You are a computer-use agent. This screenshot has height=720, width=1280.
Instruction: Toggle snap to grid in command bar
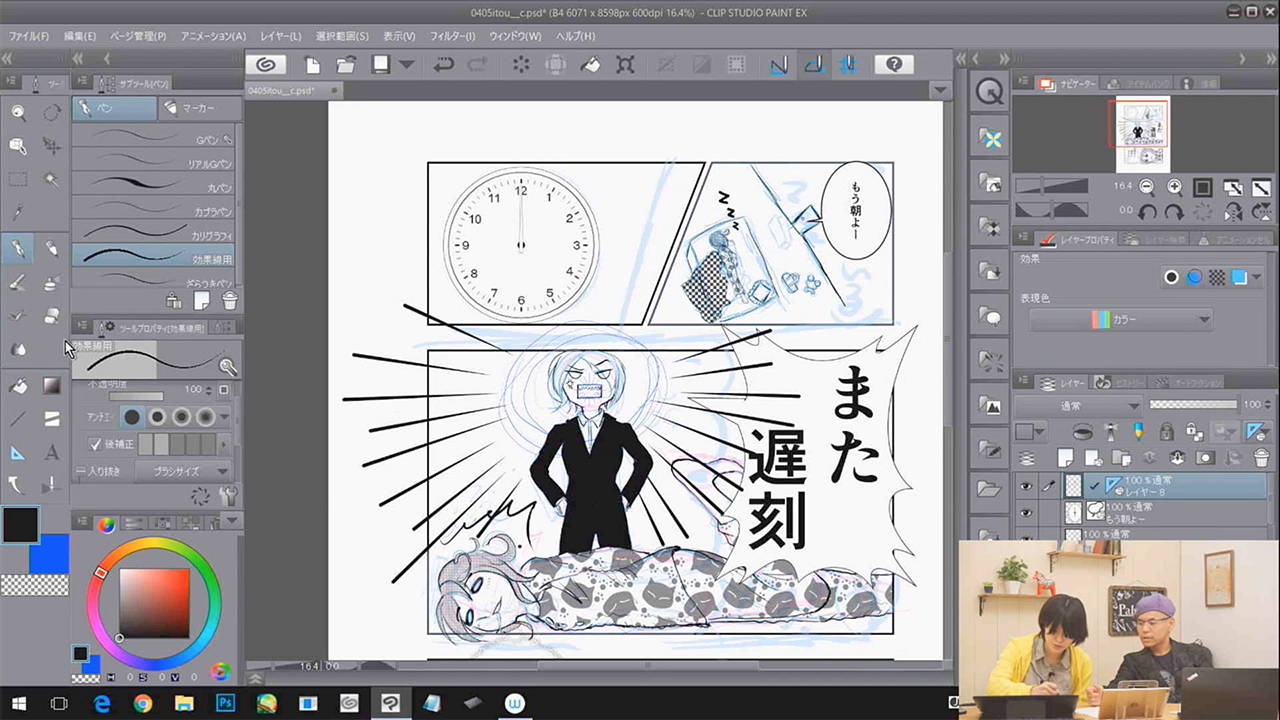click(x=848, y=65)
